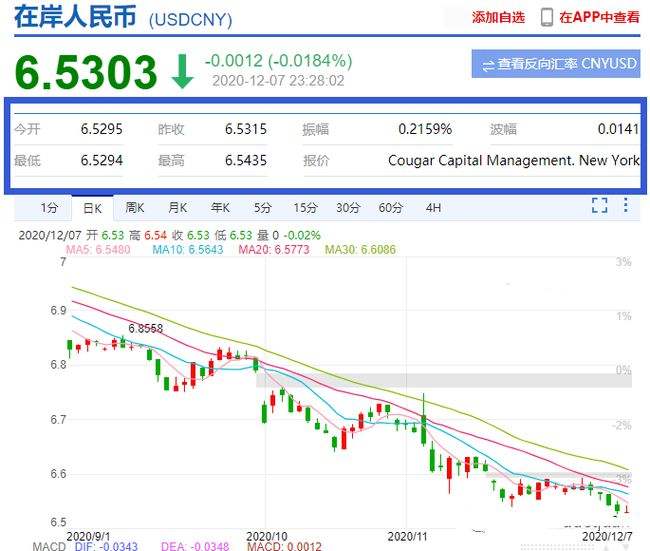Select the 5分 interval tab
The height and width of the screenshot is (551, 650).
point(262,208)
